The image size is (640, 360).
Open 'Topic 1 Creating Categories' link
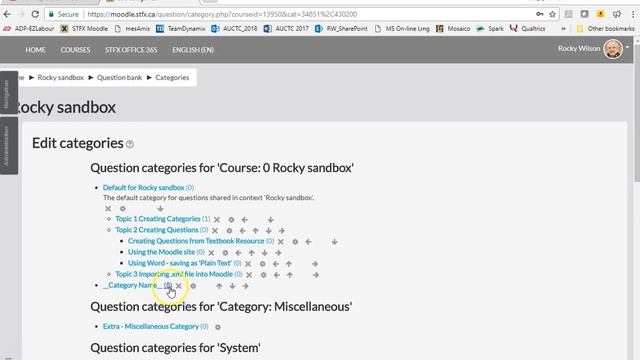(158, 219)
